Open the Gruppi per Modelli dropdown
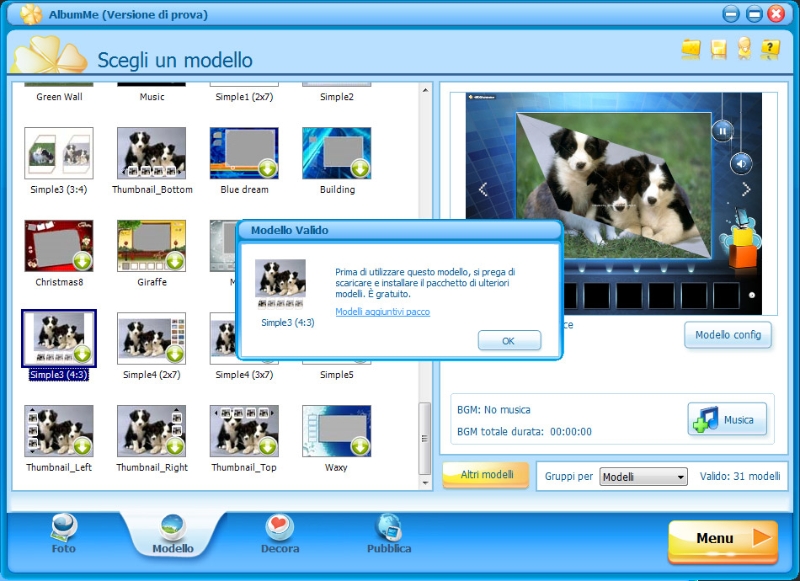The image size is (800, 581). 643,477
